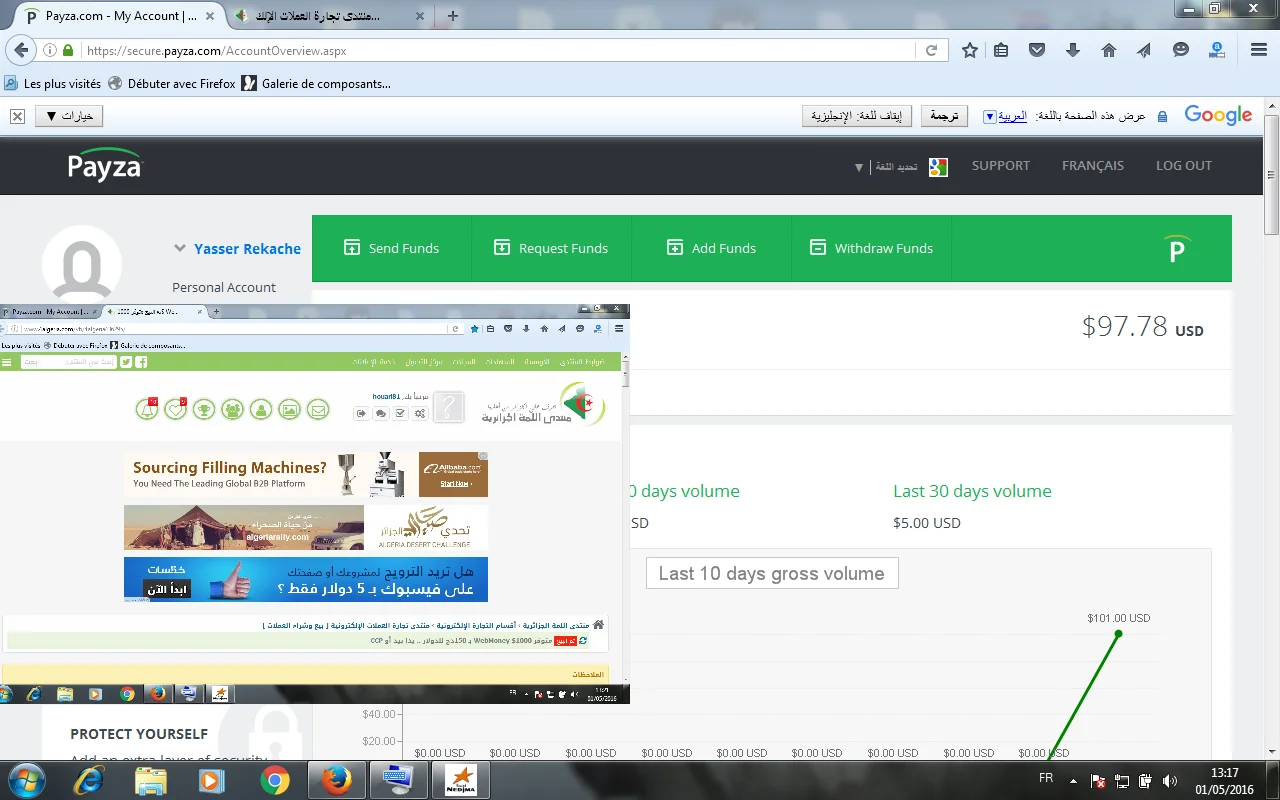Click the Send Funds icon button
This screenshot has height=800, width=1280.
click(352, 248)
